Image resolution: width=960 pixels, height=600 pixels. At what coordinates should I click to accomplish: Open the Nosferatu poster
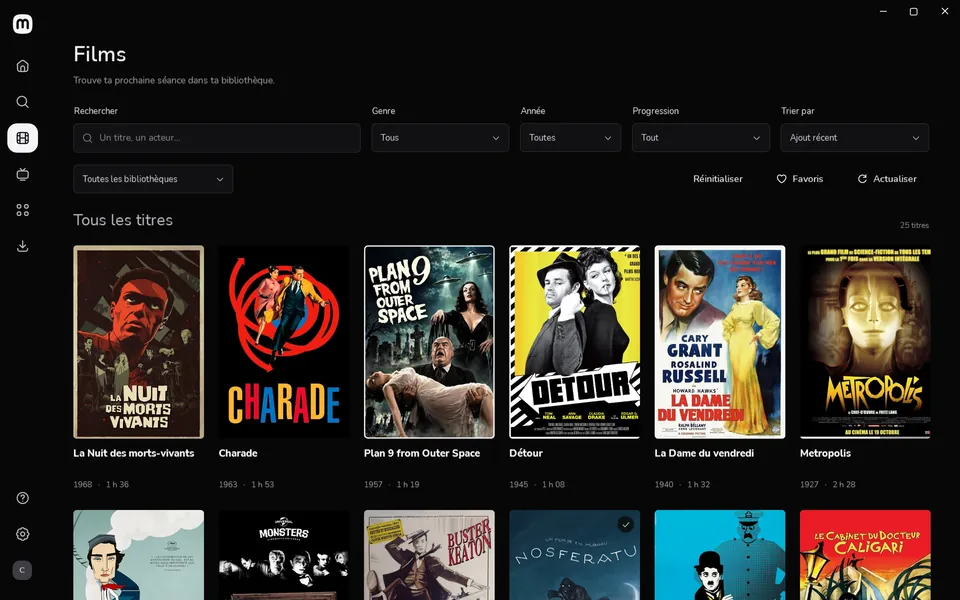click(575, 555)
